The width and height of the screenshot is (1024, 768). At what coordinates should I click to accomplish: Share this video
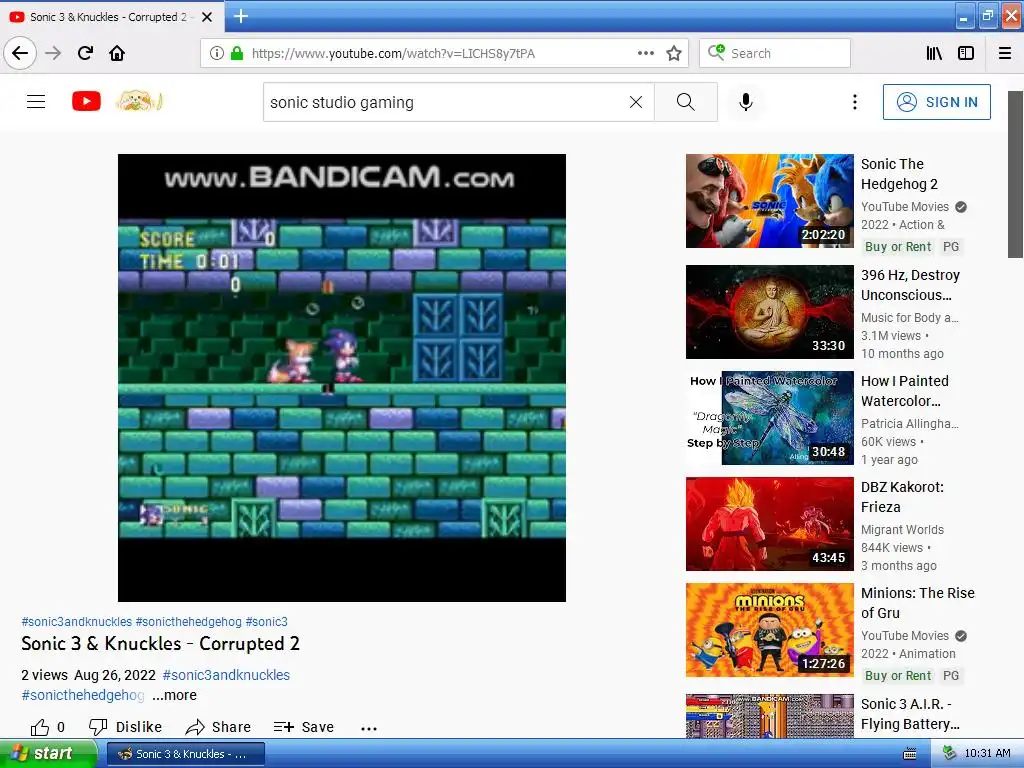pyautogui.click(x=218, y=727)
